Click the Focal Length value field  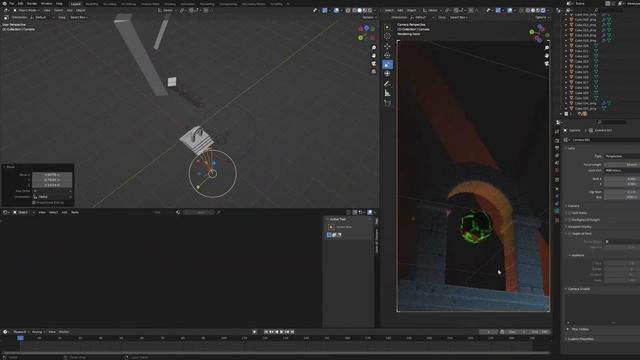(622, 164)
